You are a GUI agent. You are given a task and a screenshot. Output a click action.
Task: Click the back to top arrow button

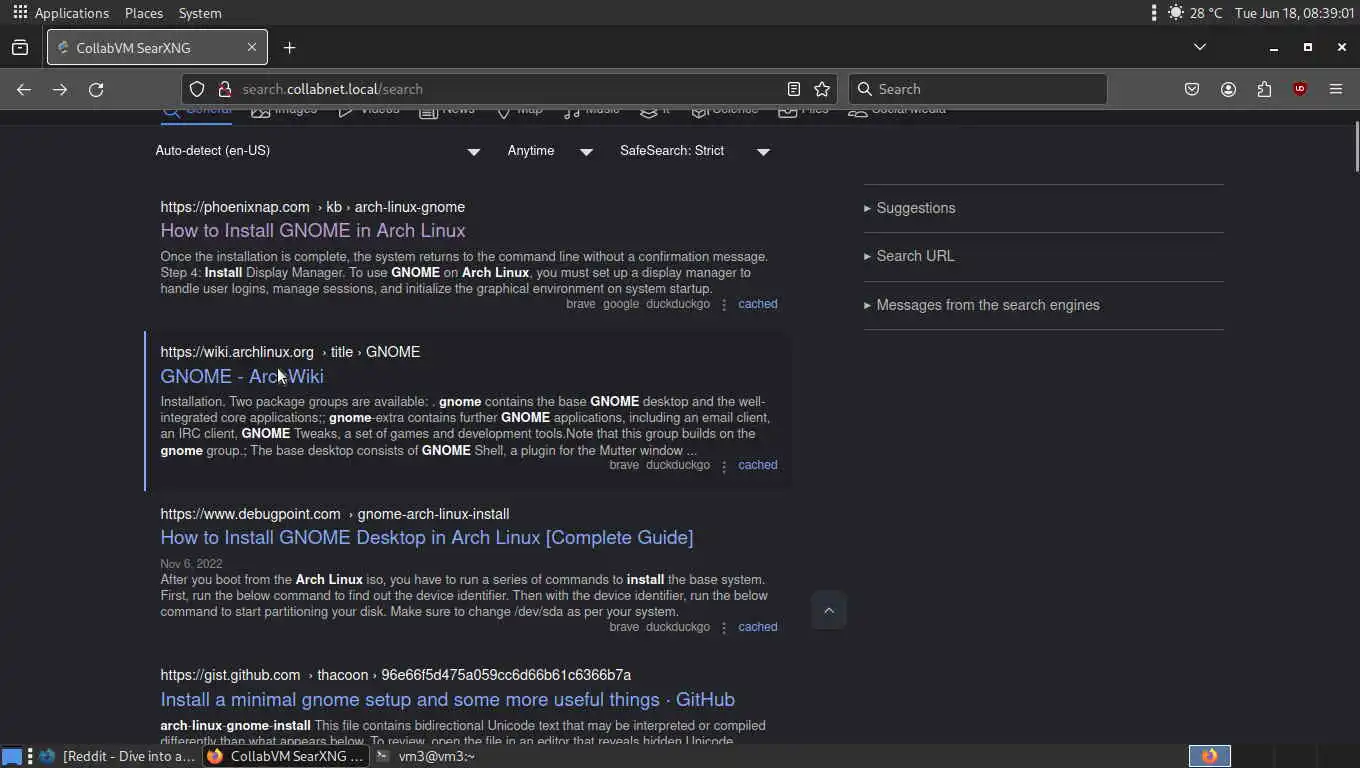(x=829, y=610)
